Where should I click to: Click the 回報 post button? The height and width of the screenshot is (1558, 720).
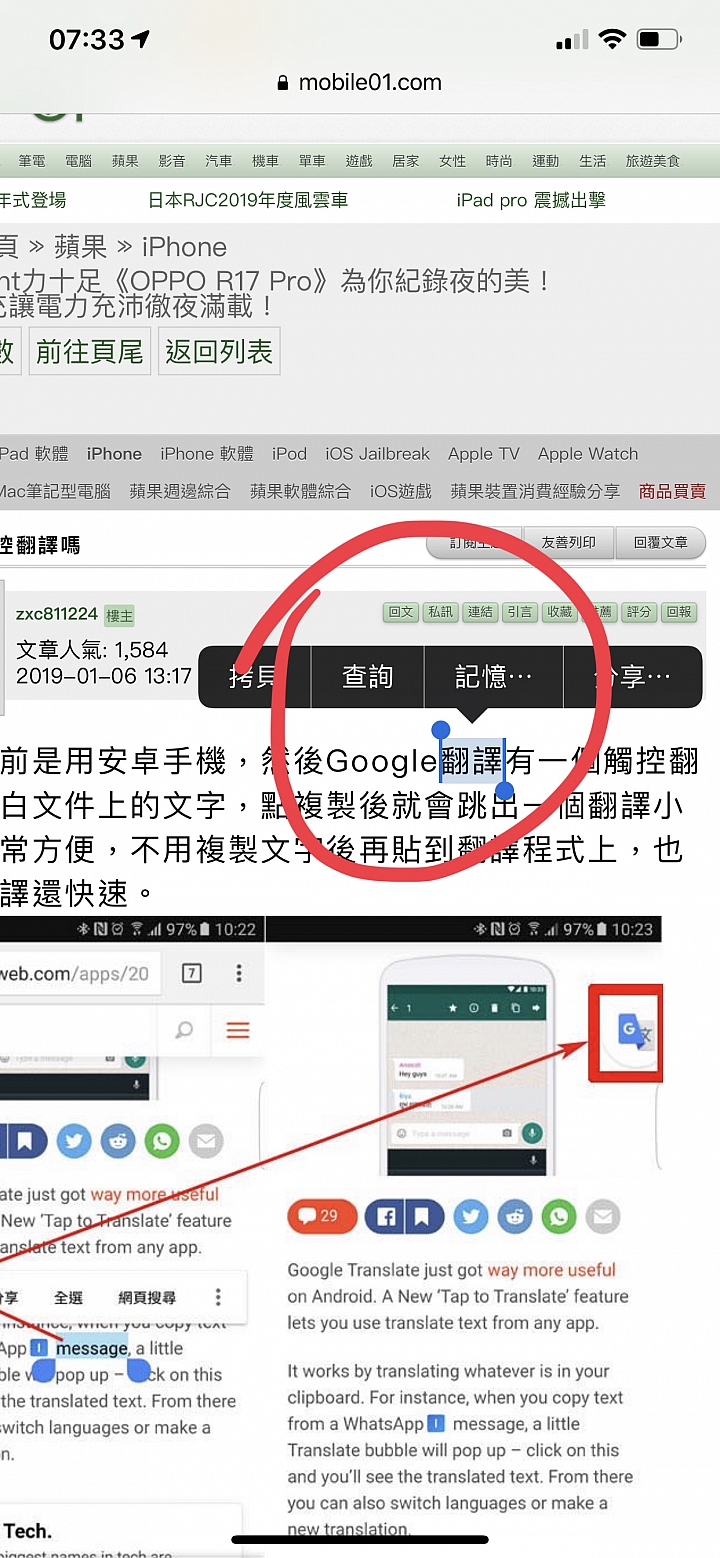[x=678, y=612]
